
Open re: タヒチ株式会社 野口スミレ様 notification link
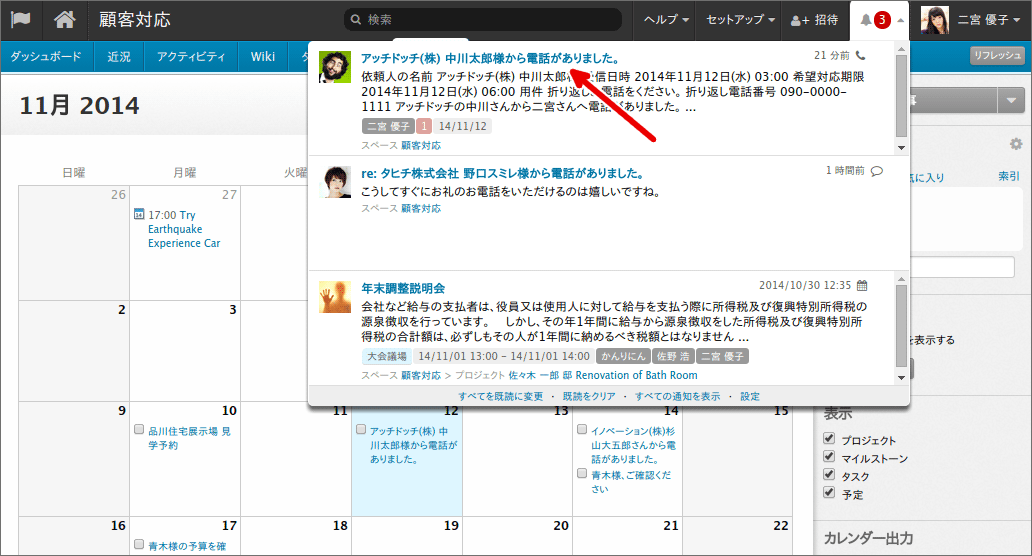[x=502, y=173]
